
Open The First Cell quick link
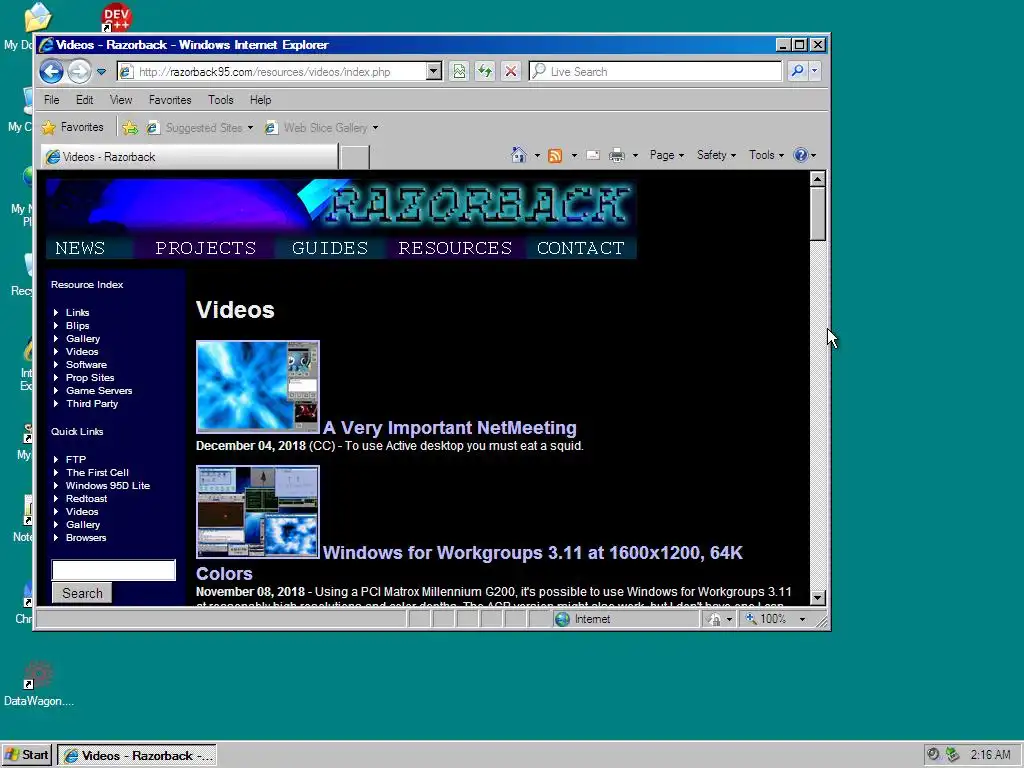tap(97, 473)
